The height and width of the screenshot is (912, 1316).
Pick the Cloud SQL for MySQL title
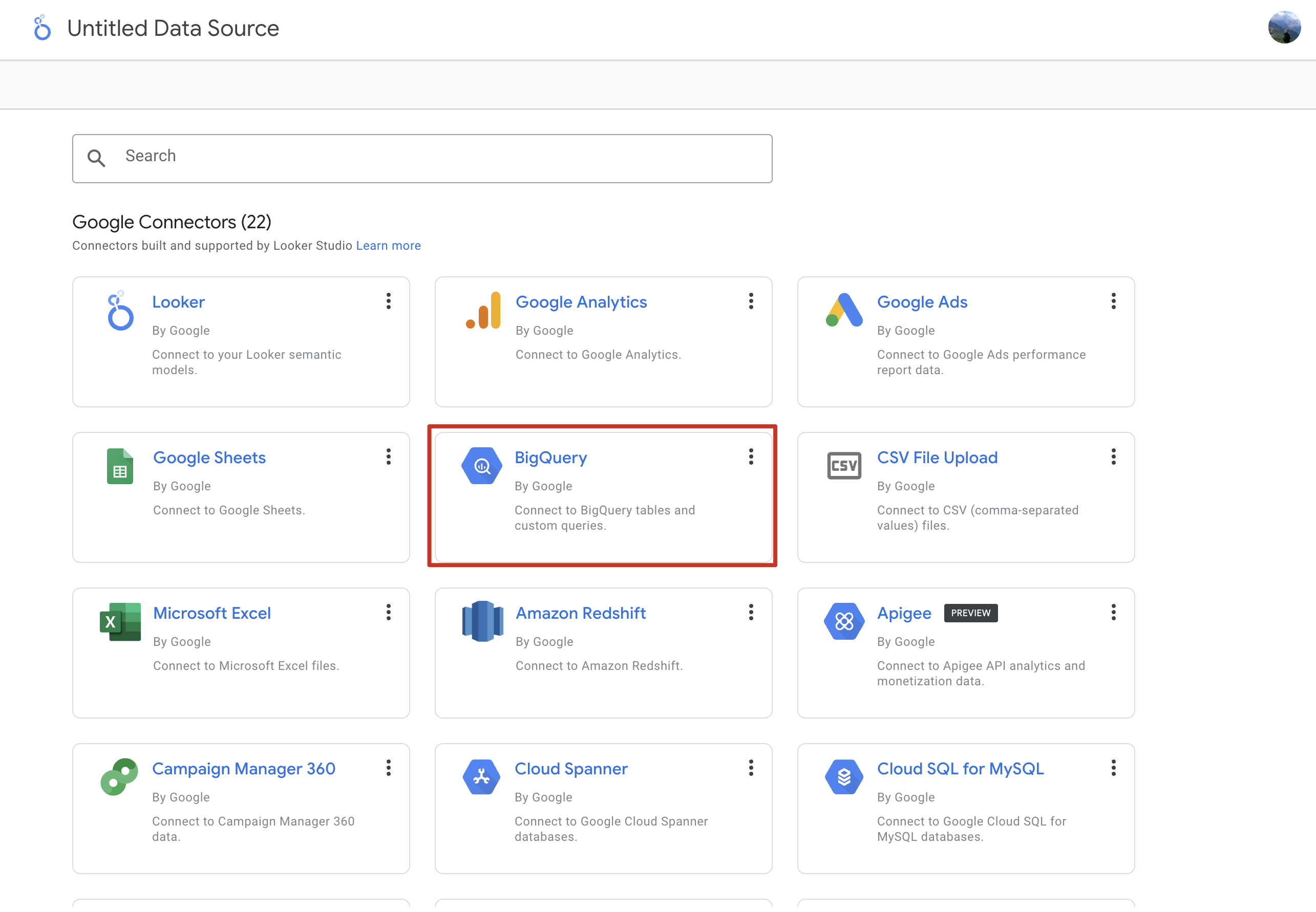pyautogui.click(x=961, y=769)
